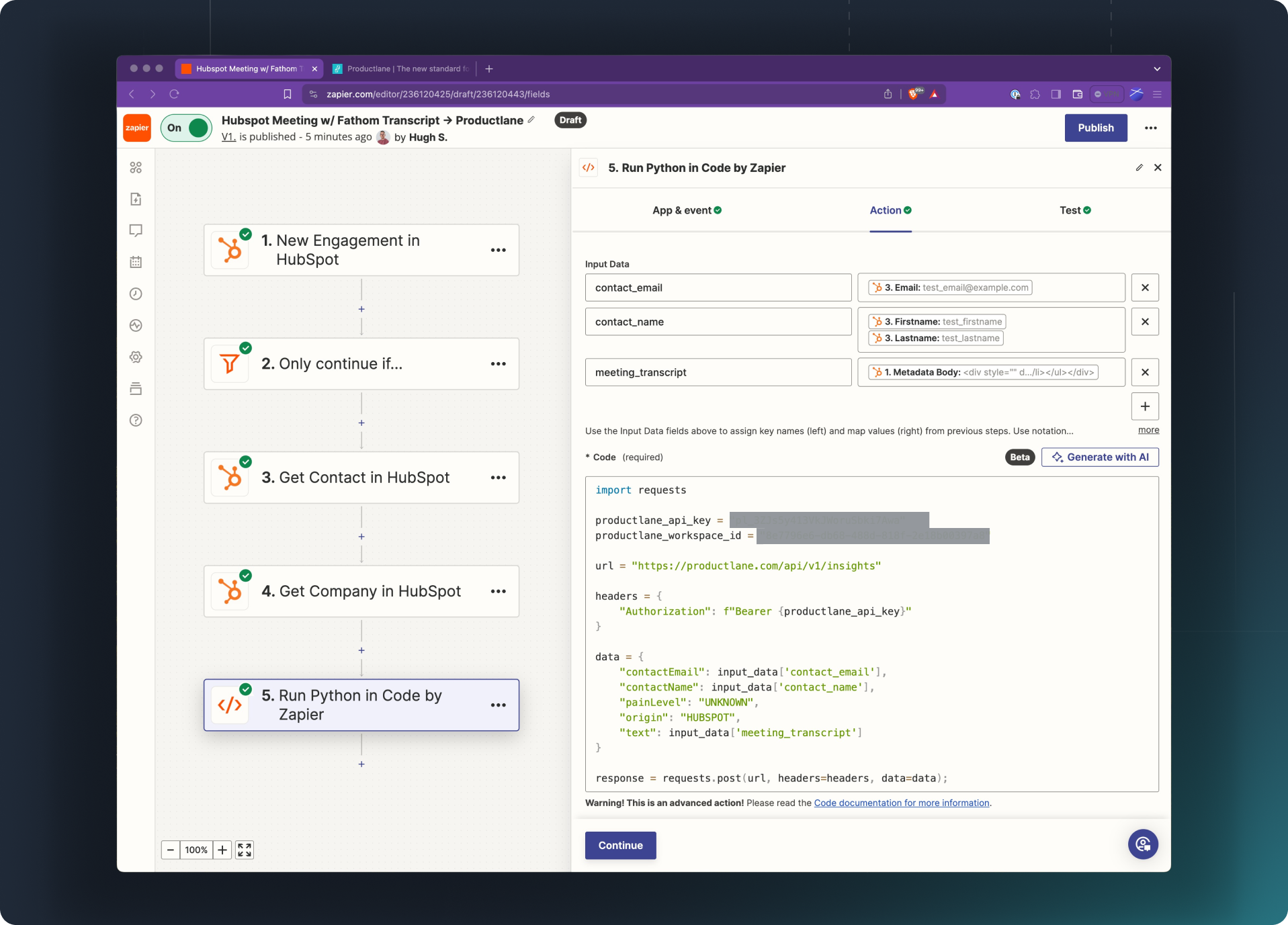Switch to the Productlane browser tab
This screenshot has width=1288, height=925.
[x=402, y=69]
